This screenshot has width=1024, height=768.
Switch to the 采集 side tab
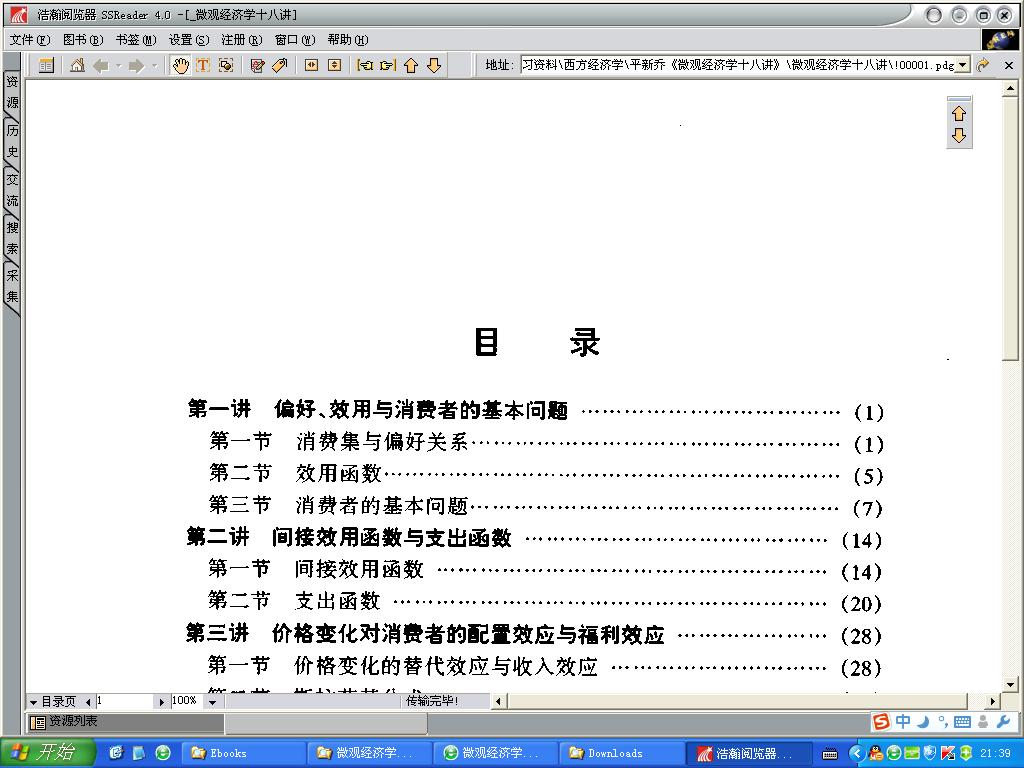[x=12, y=286]
